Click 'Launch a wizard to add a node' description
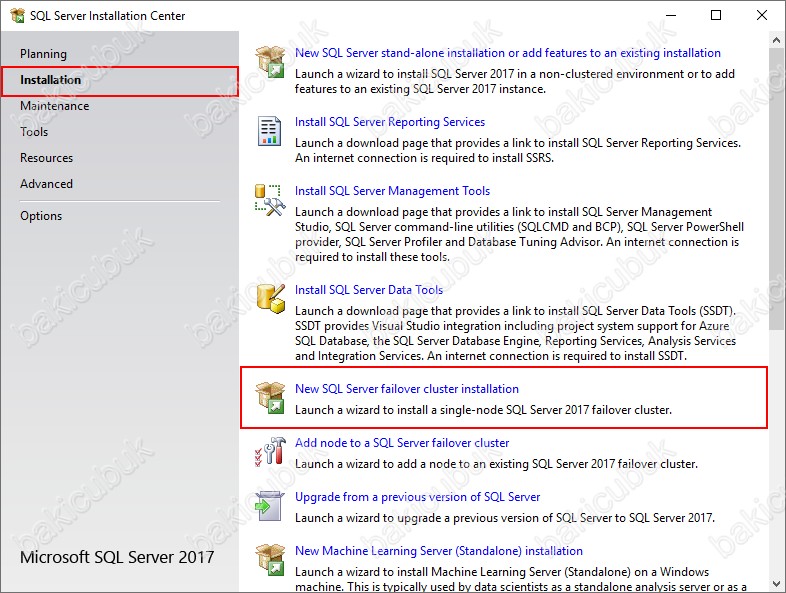 (x=496, y=464)
